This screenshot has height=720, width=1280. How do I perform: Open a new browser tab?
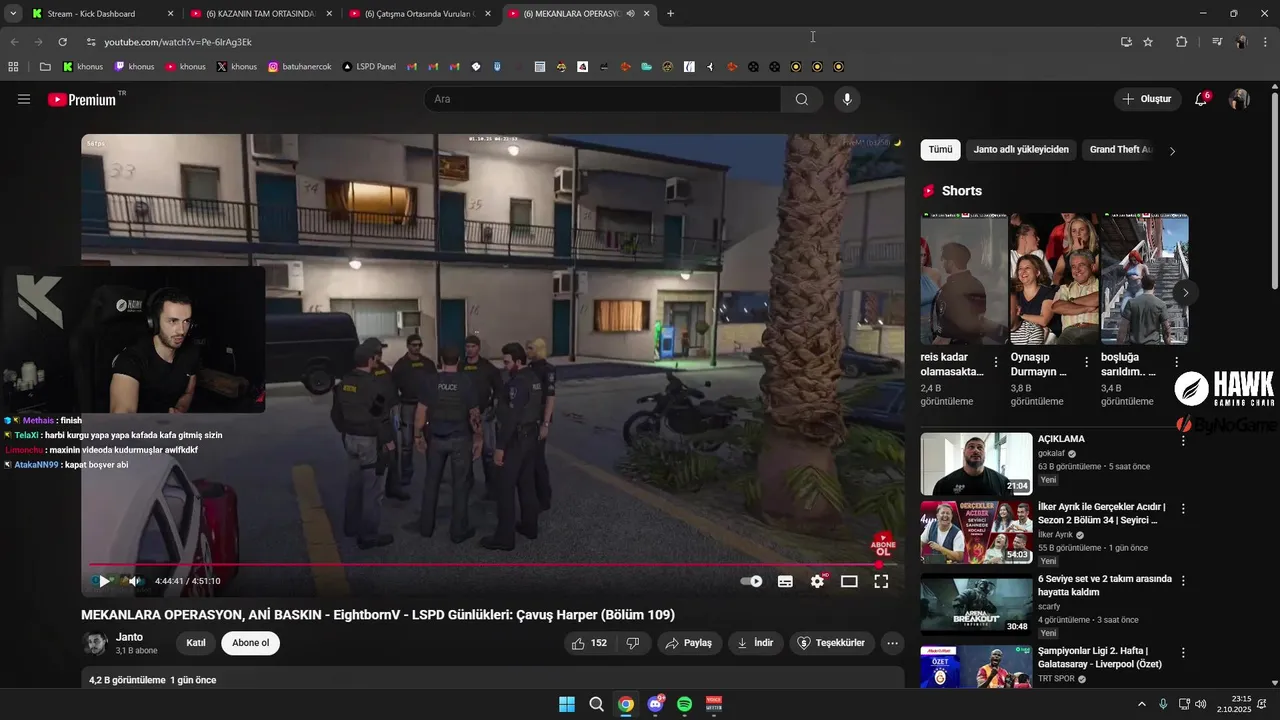pyautogui.click(x=670, y=14)
